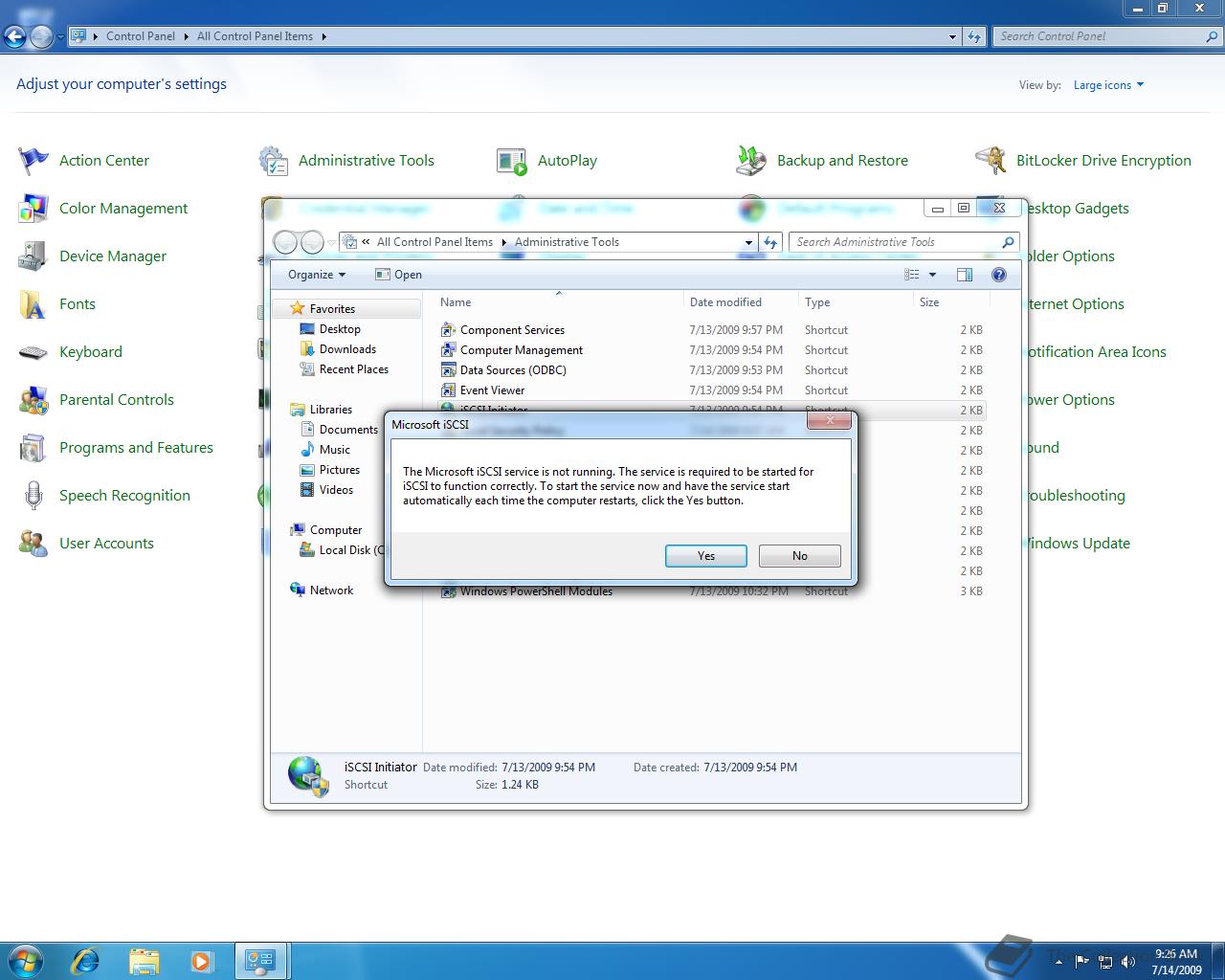Click help icon in Administrative Tools toolbar
Screen dimensions: 1225x980
(x=999, y=275)
